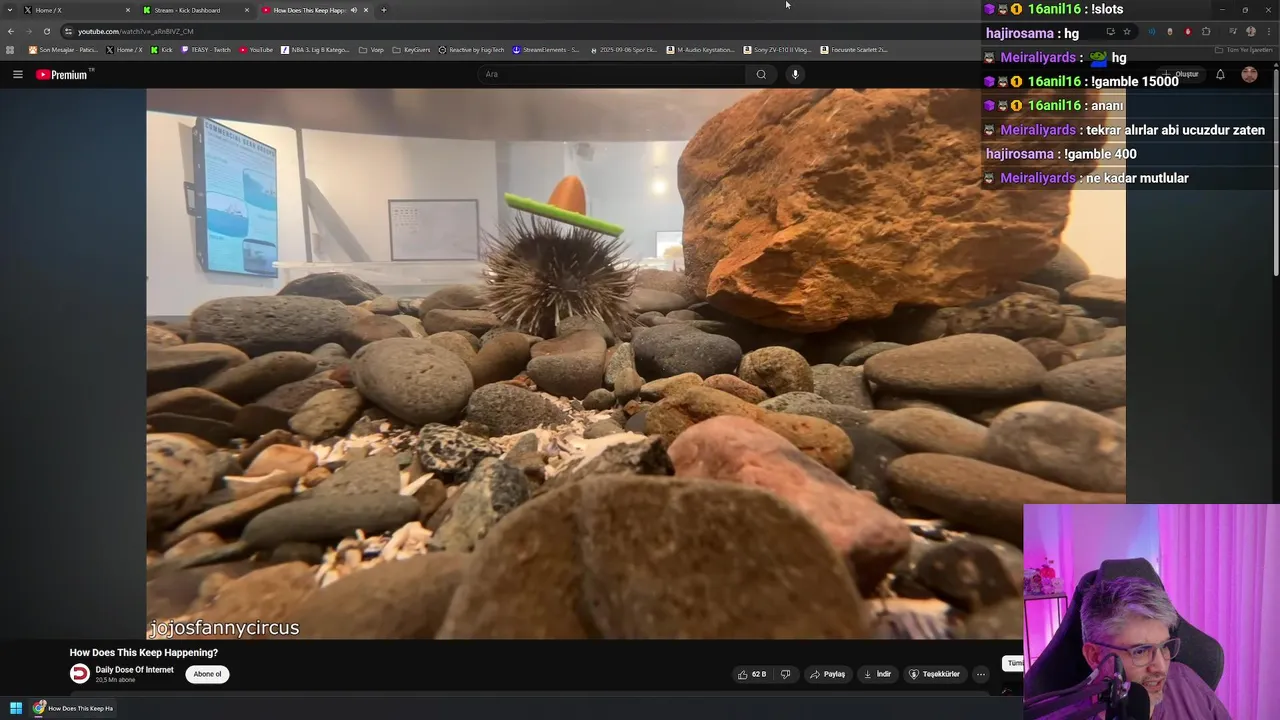
Task: Open a new browser tab
Action: click(x=384, y=10)
